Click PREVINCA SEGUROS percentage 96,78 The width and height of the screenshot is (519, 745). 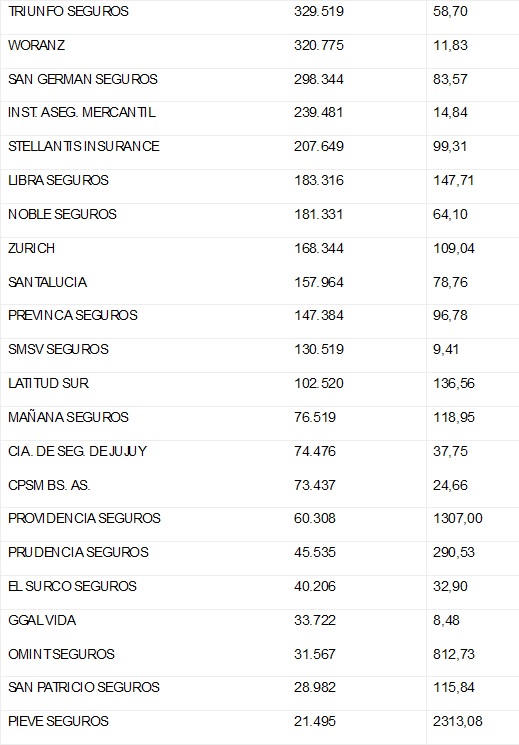click(450, 315)
